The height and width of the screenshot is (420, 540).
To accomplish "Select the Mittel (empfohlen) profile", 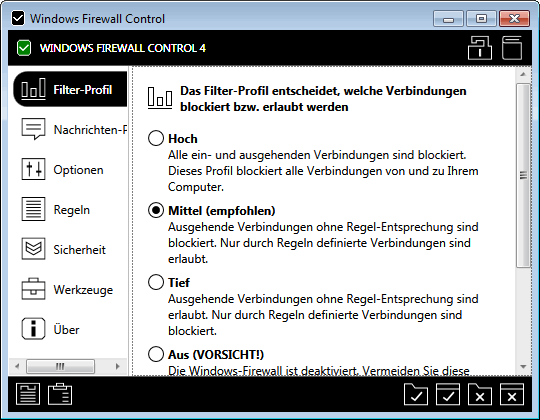I will [x=156, y=210].
